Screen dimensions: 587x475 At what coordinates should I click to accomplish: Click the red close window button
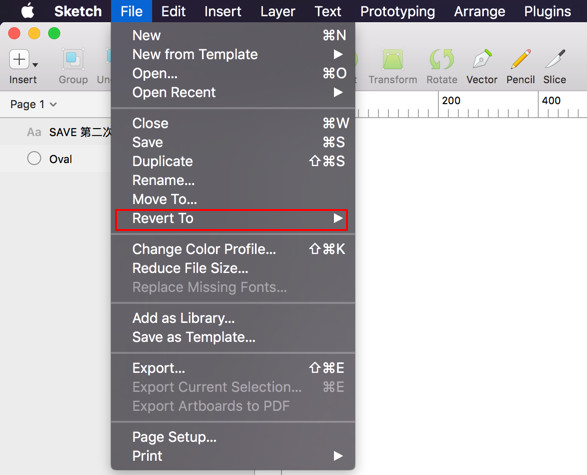click(14, 33)
